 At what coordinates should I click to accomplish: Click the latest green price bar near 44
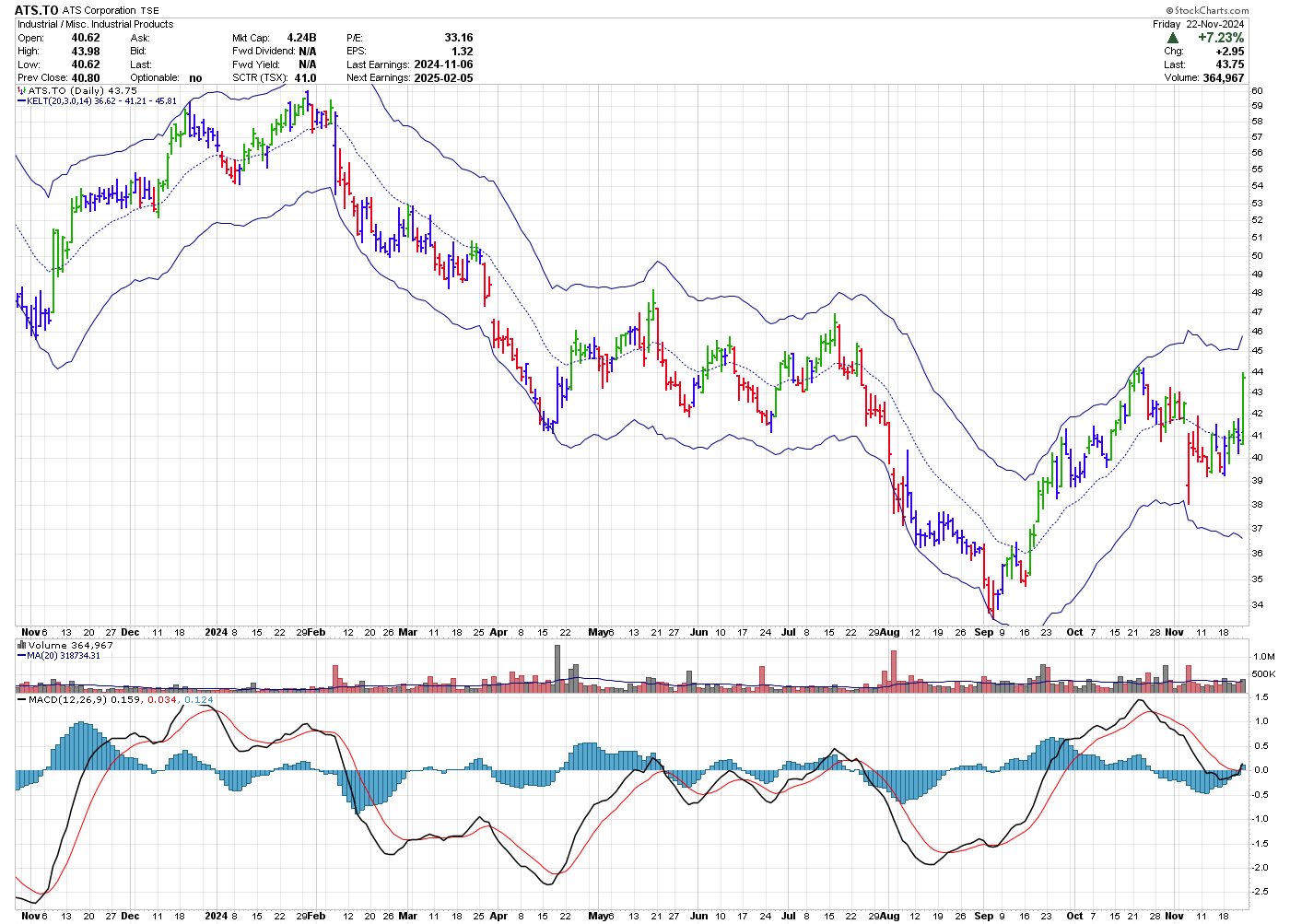[x=1243, y=408]
